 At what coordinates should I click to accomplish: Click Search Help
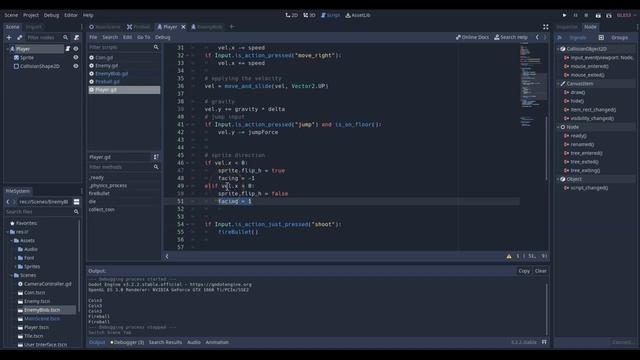tap(511, 37)
